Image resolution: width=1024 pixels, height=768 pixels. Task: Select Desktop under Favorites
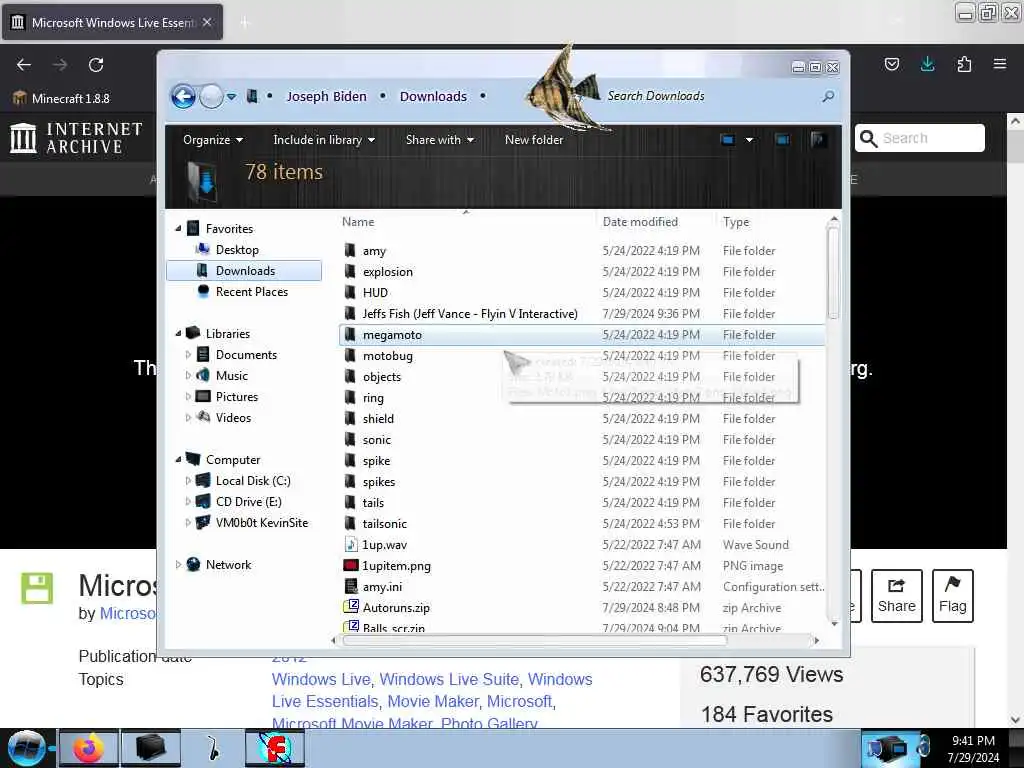[237, 249]
